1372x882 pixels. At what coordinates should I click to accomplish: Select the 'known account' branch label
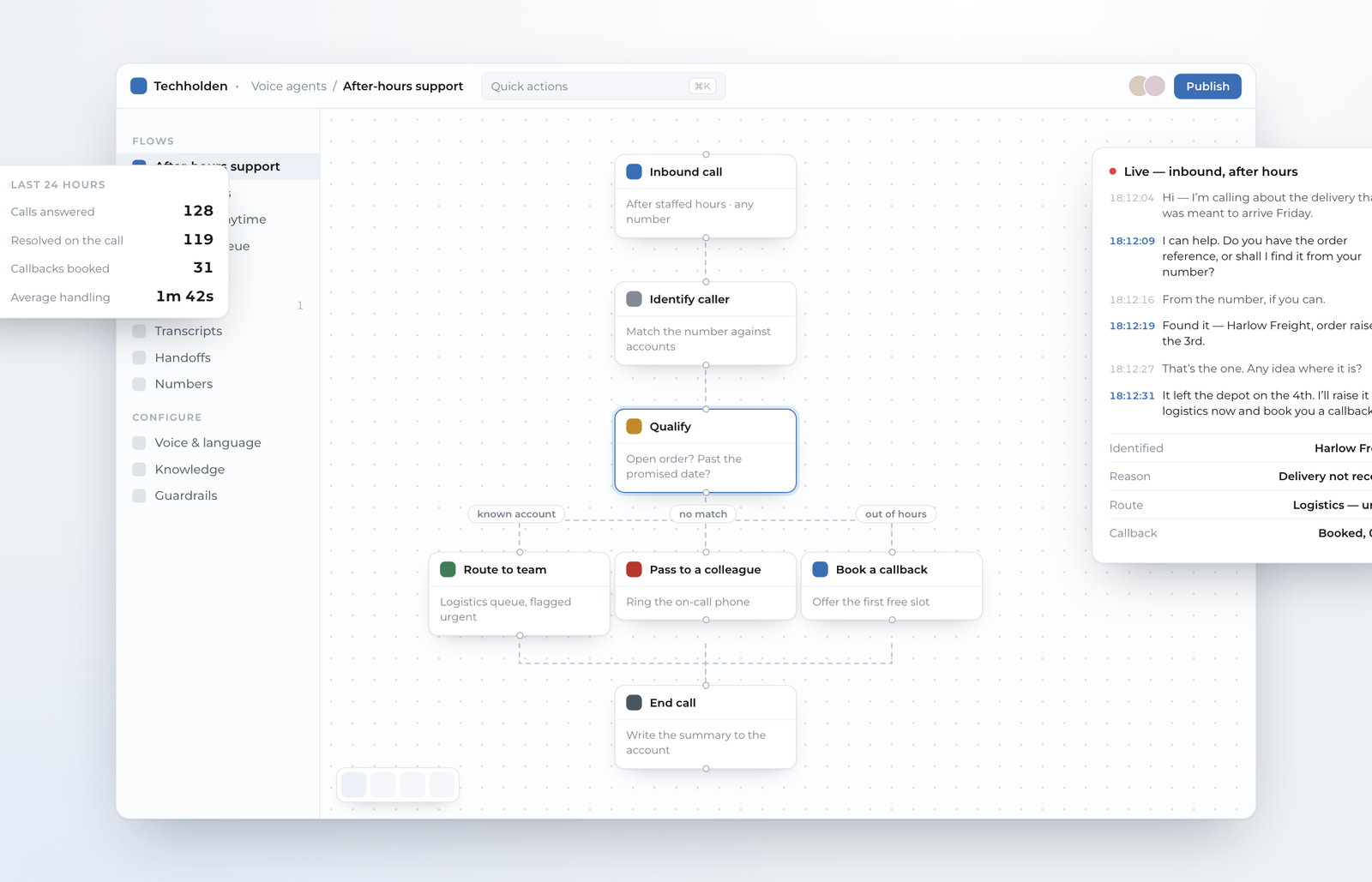[516, 514]
